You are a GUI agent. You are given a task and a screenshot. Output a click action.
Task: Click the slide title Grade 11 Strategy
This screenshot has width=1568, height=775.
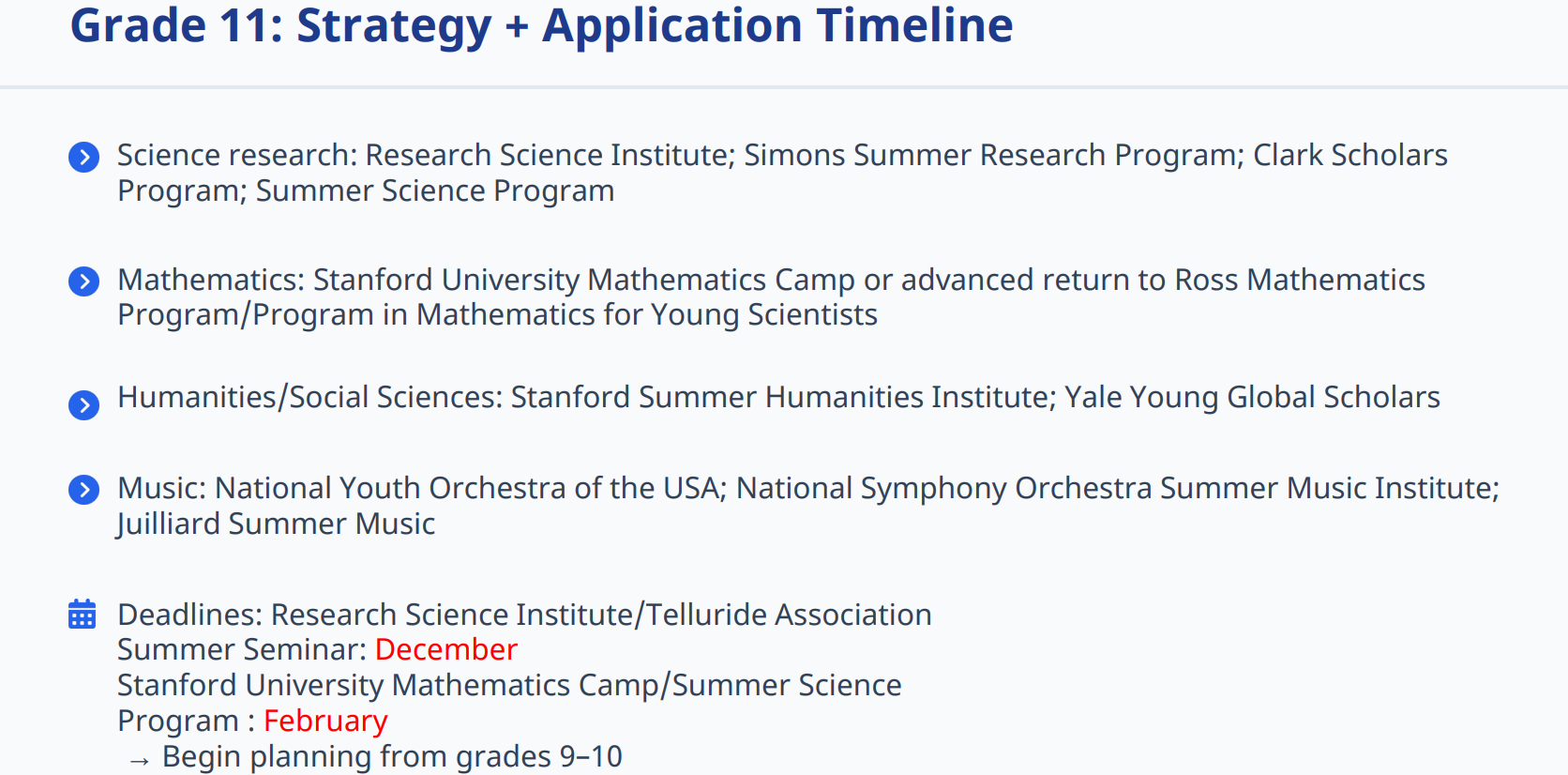coord(541,25)
